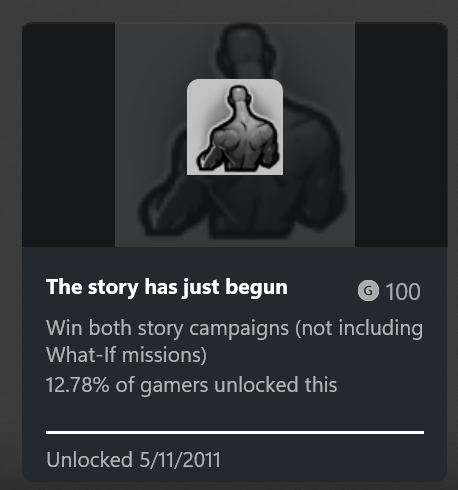Click the dark band right of the artwork
Viewport: 458px width, 490px height.
coord(401,135)
